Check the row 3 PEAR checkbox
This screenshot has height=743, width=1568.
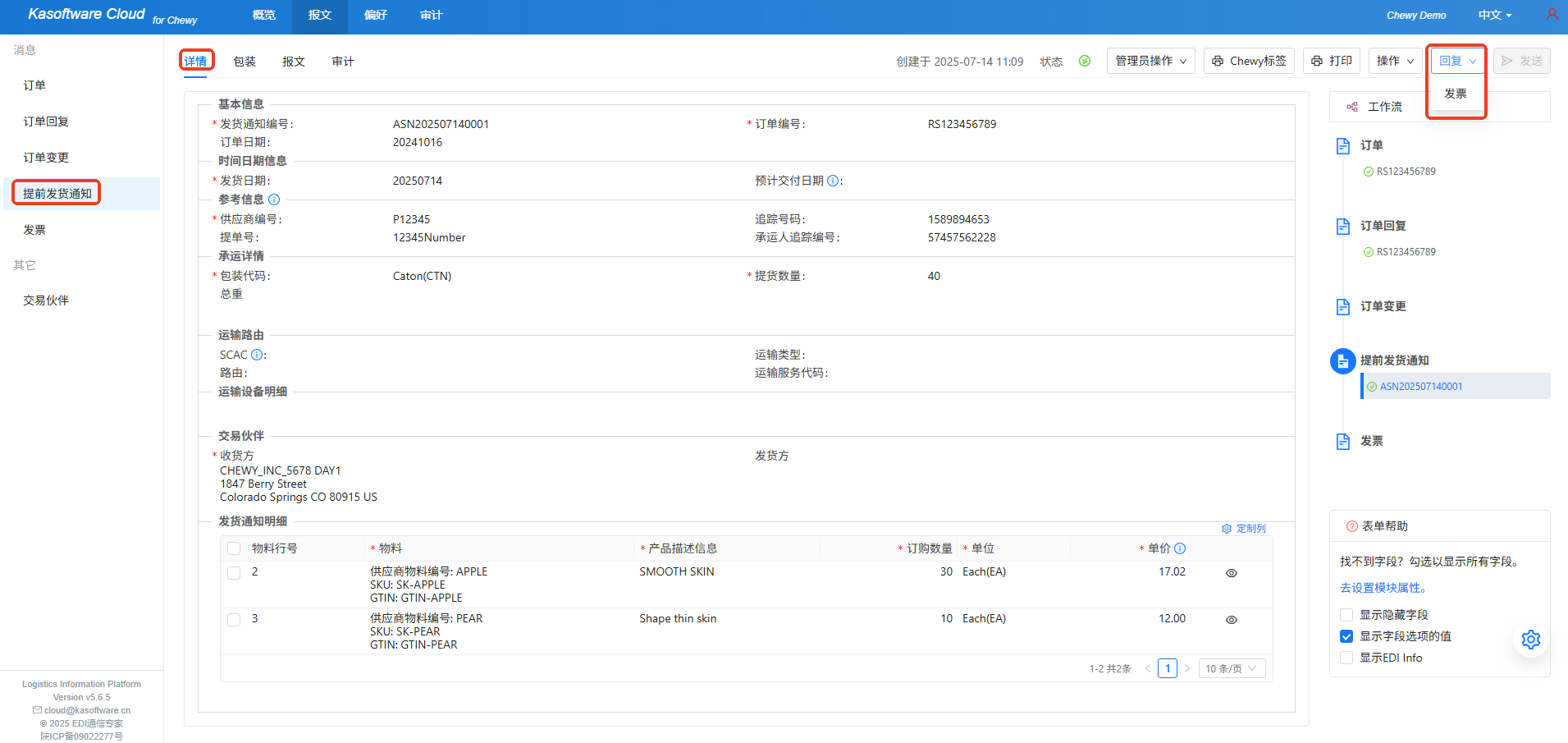pos(234,620)
